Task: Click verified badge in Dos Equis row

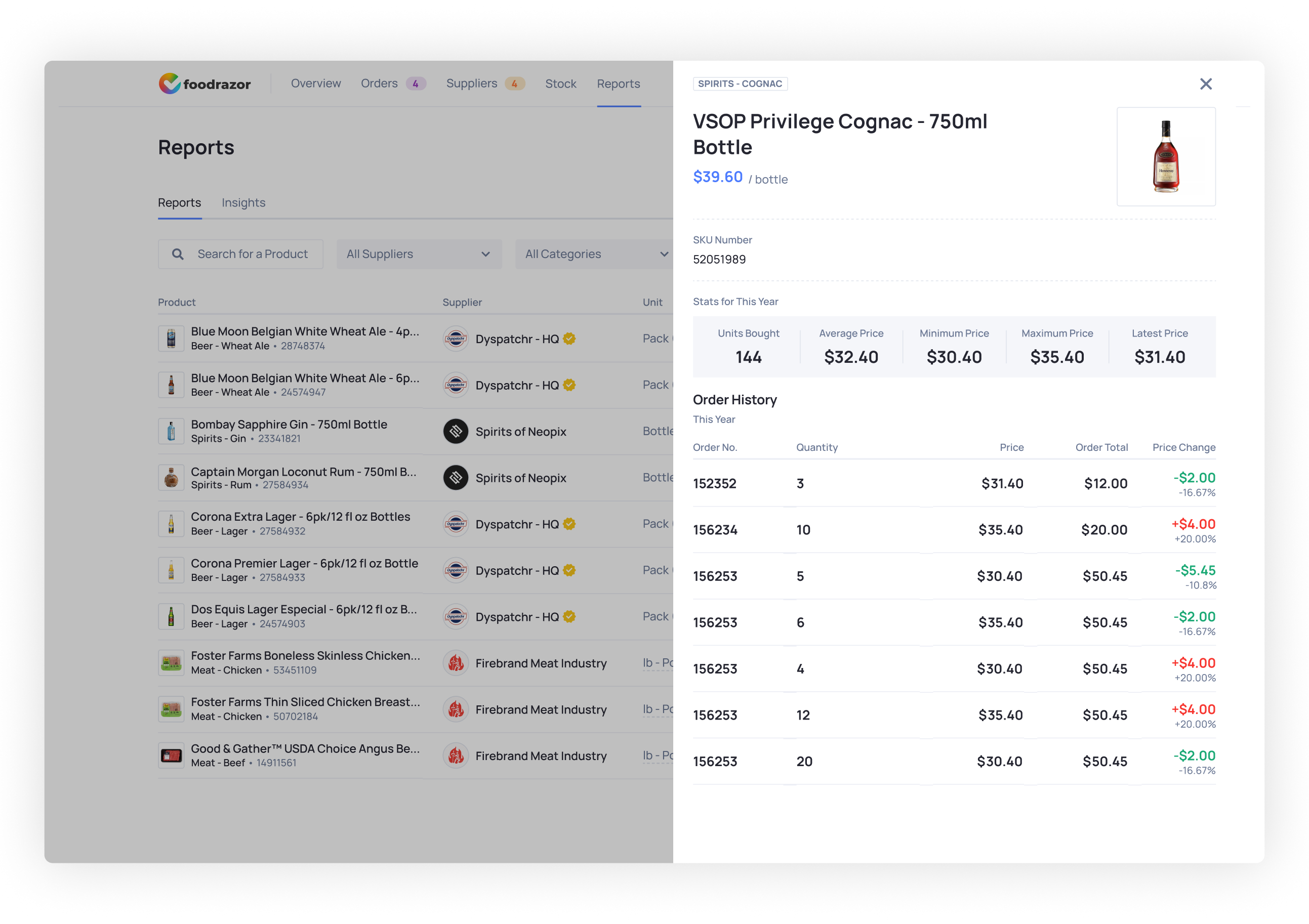Action: pyautogui.click(x=569, y=616)
